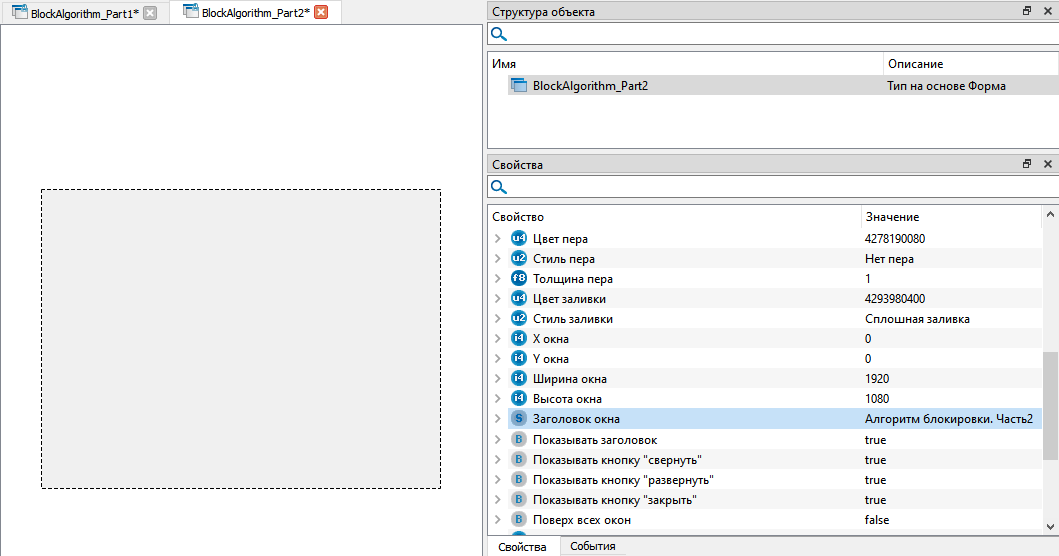The height and width of the screenshot is (556, 1059).
Task: Select the BlockAlgorithm_Part2 form icon in tree
Action: point(518,86)
